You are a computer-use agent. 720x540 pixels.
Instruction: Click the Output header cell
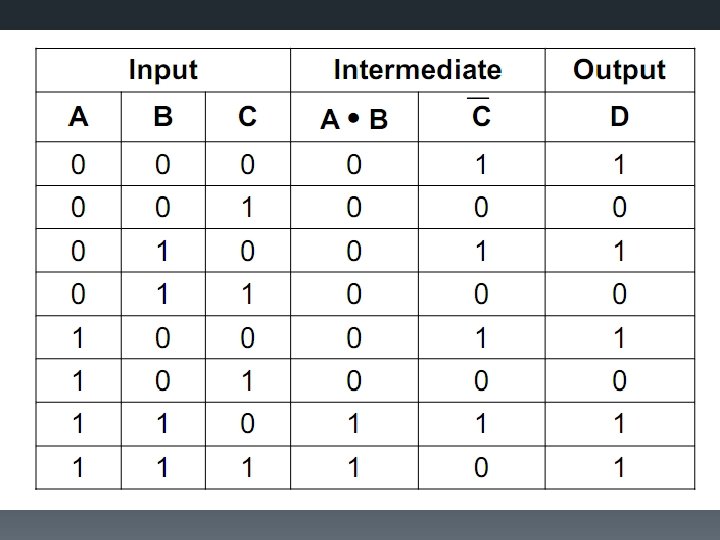tap(619, 70)
